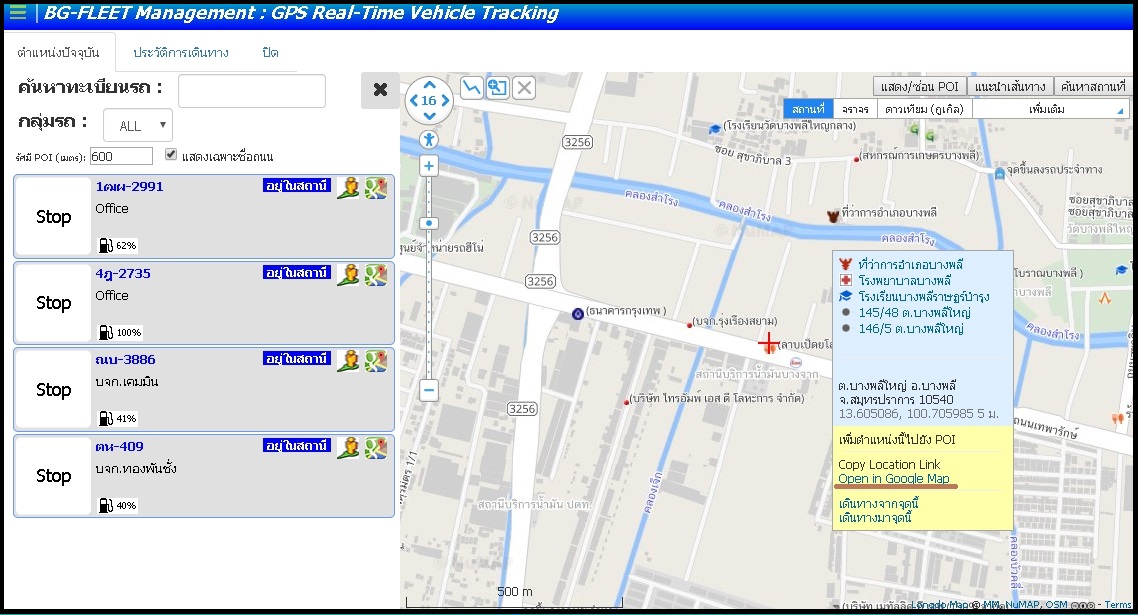Screen dimensions: 1138x615
Task: Click the fuel pump icon showing 62%
Action: [105, 245]
